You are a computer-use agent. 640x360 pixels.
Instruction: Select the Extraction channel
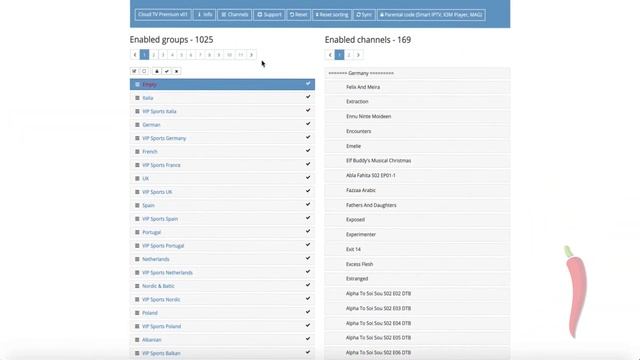(417, 102)
